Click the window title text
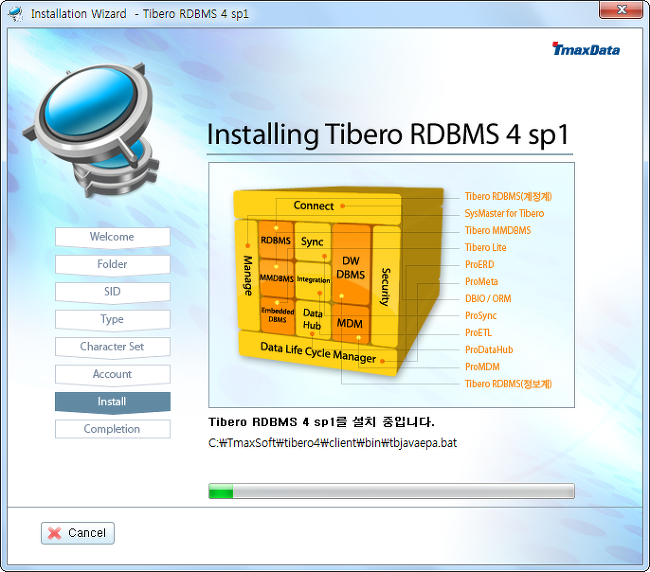The image size is (650, 572). pos(140,14)
